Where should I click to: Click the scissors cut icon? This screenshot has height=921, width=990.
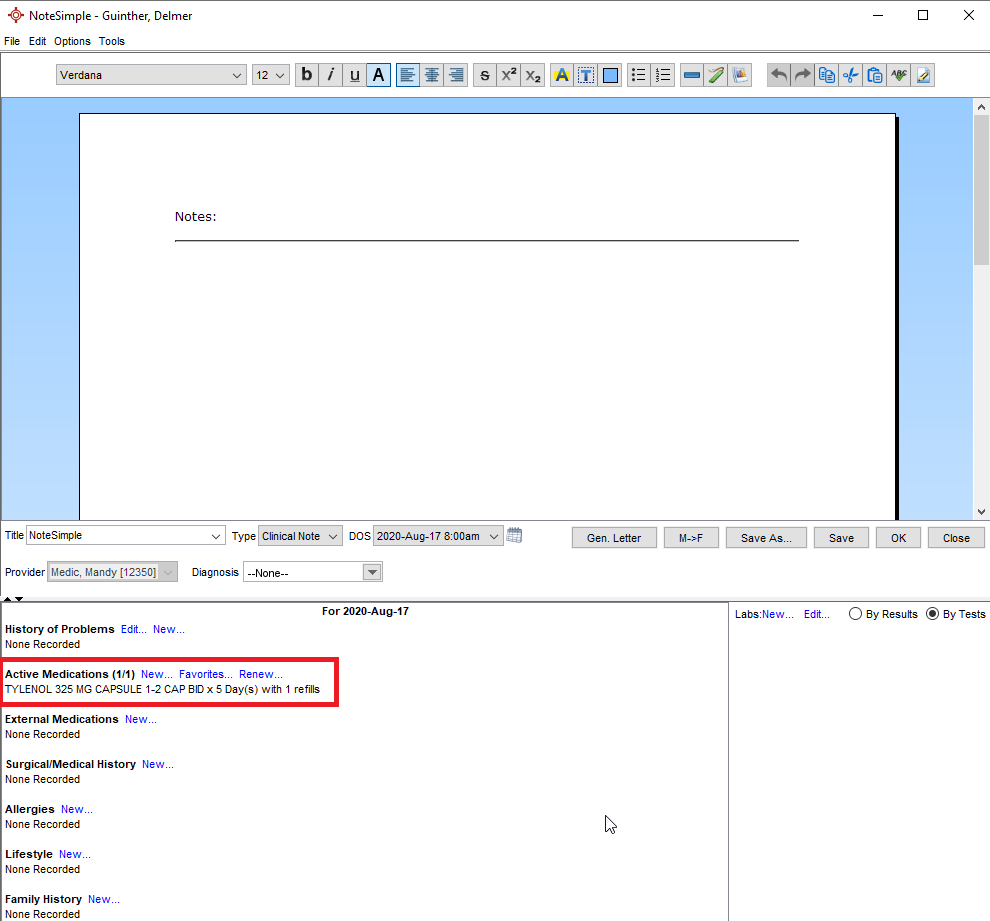click(851, 75)
